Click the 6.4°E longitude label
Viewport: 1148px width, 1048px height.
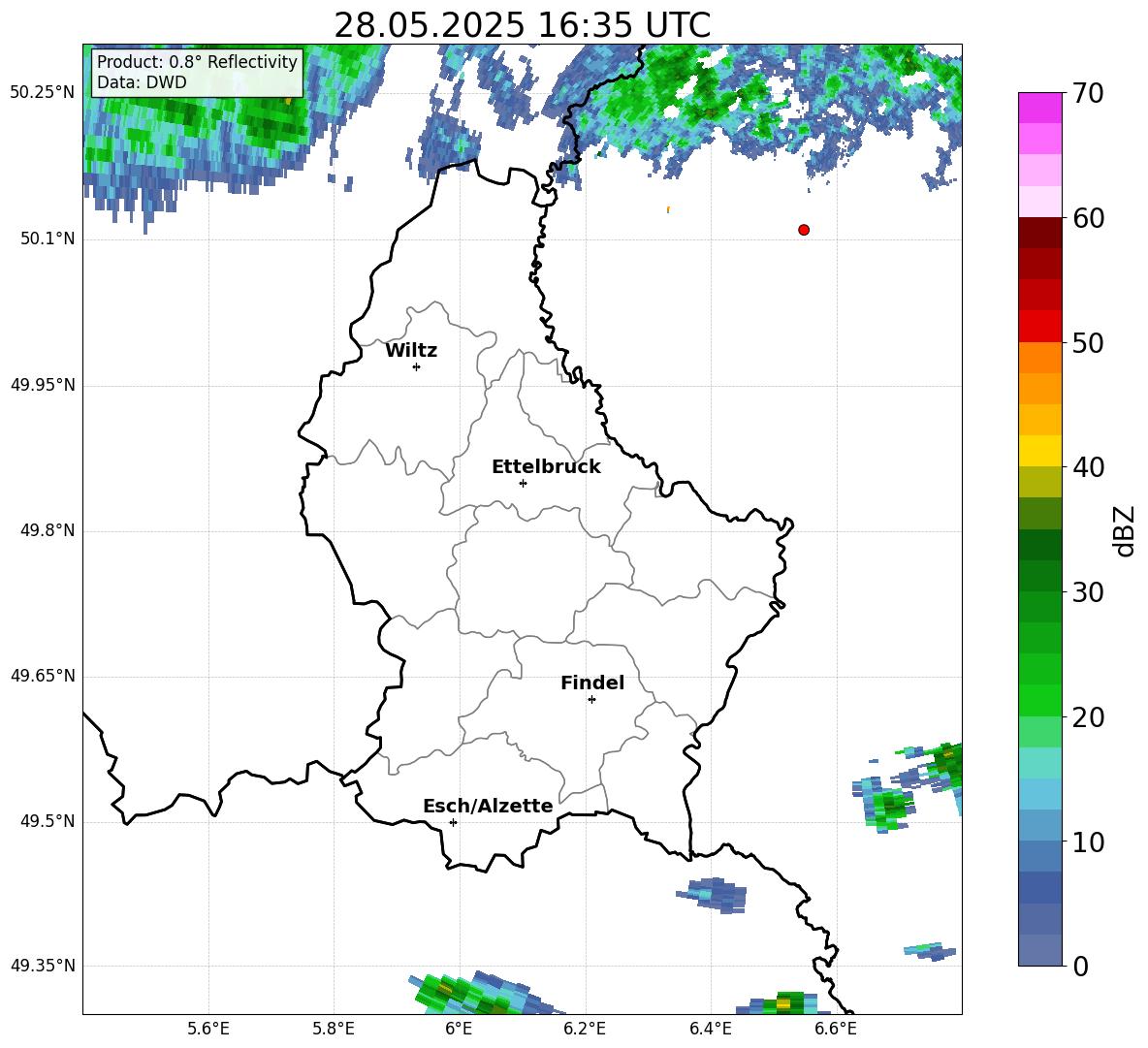click(710, 1029)
